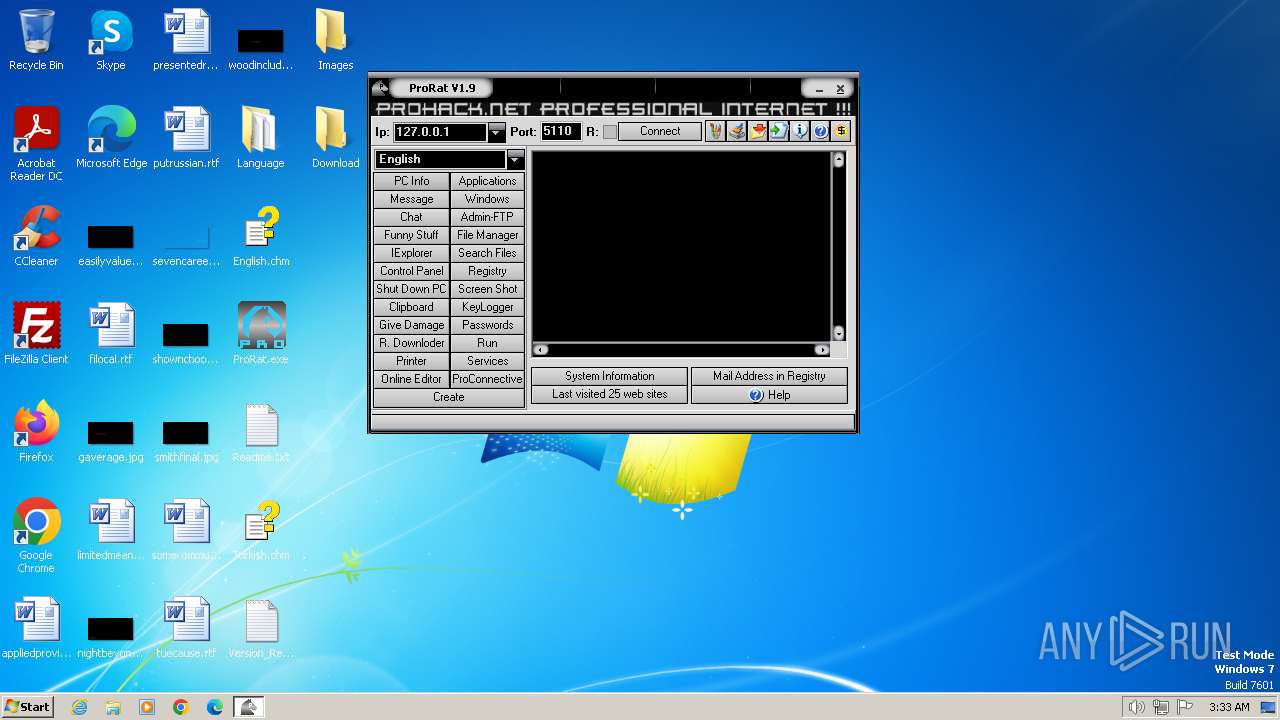The height and width of the screenshot is (720, 1280).
Task: Select the putrussian.rtf document icon
Action: pos(186,138)
